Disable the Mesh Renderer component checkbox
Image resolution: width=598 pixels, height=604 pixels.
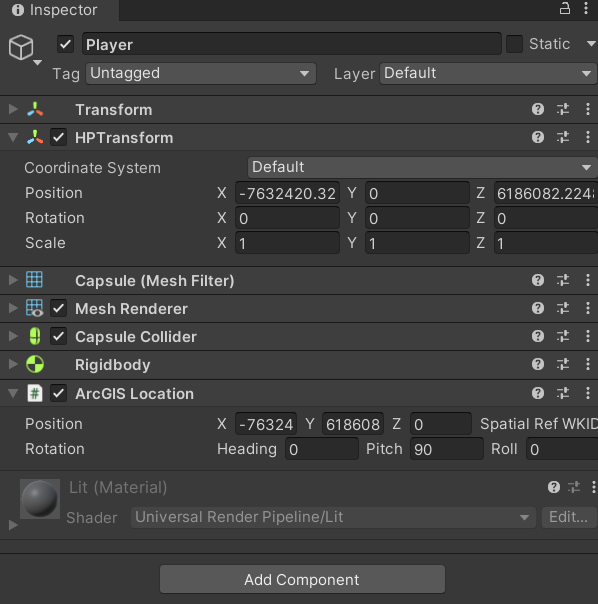tap(59, 308)
